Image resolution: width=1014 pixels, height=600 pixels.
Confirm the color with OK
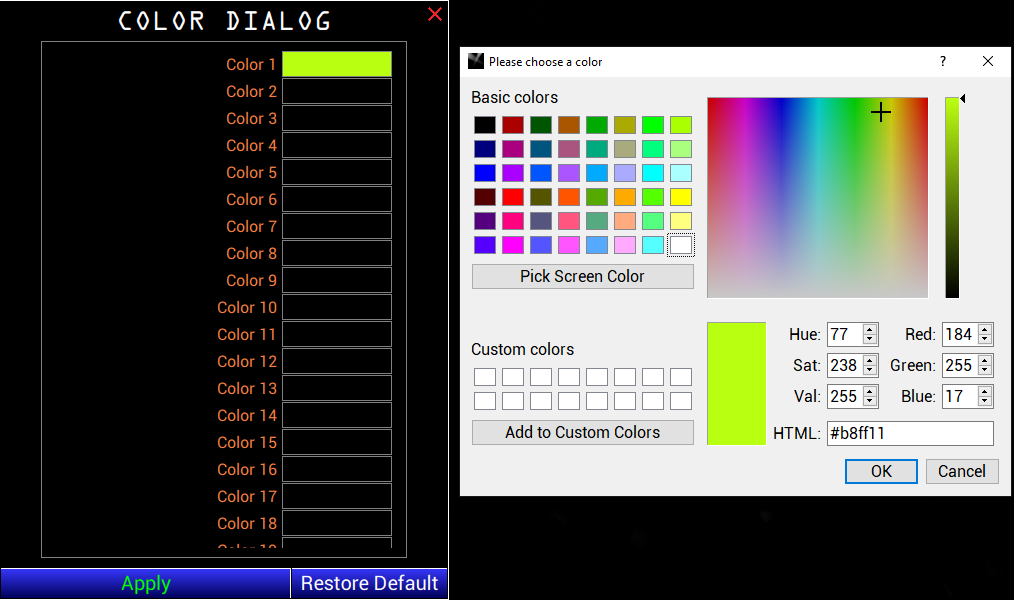(x=881, y=471)
